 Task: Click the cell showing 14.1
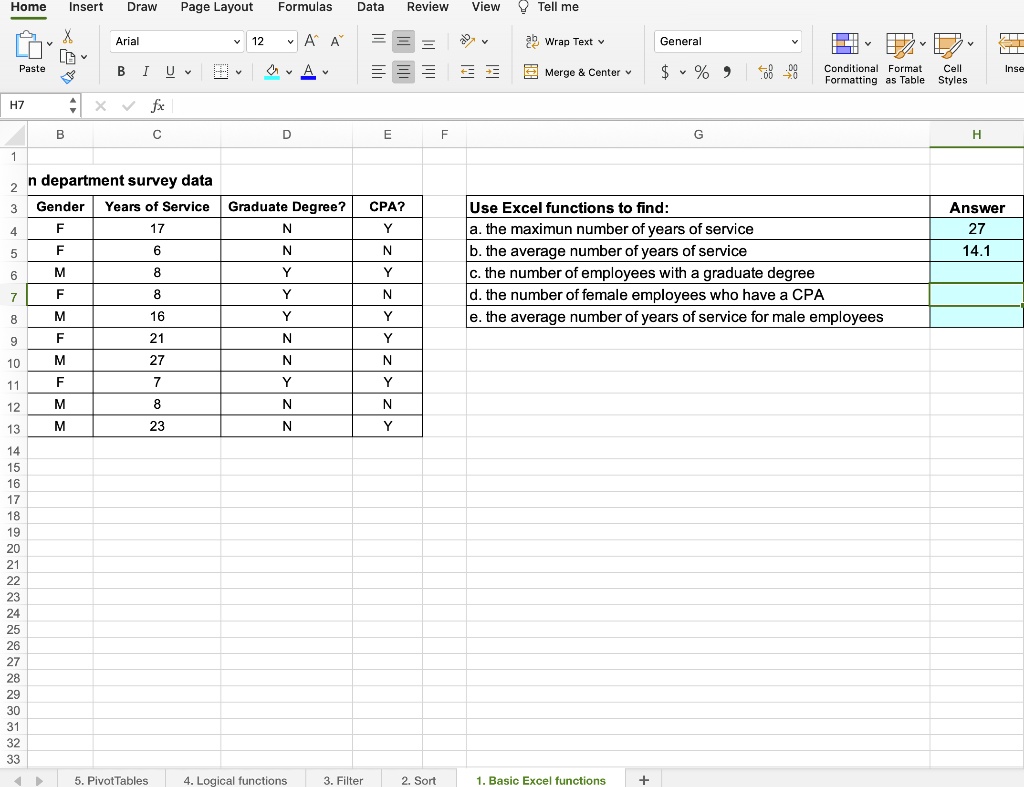[x=976, y=251]
